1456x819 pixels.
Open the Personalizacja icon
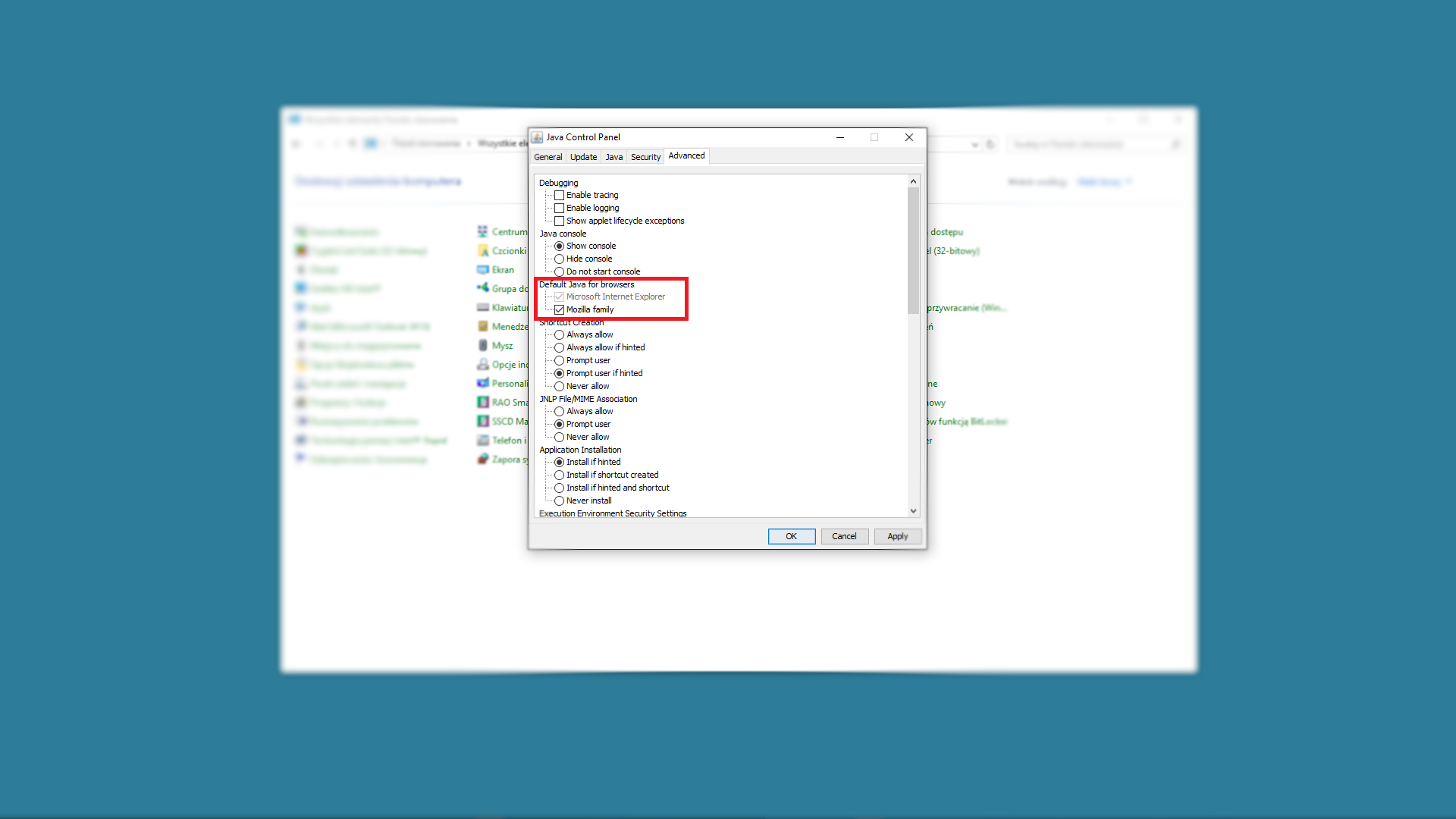click(483, 384)
